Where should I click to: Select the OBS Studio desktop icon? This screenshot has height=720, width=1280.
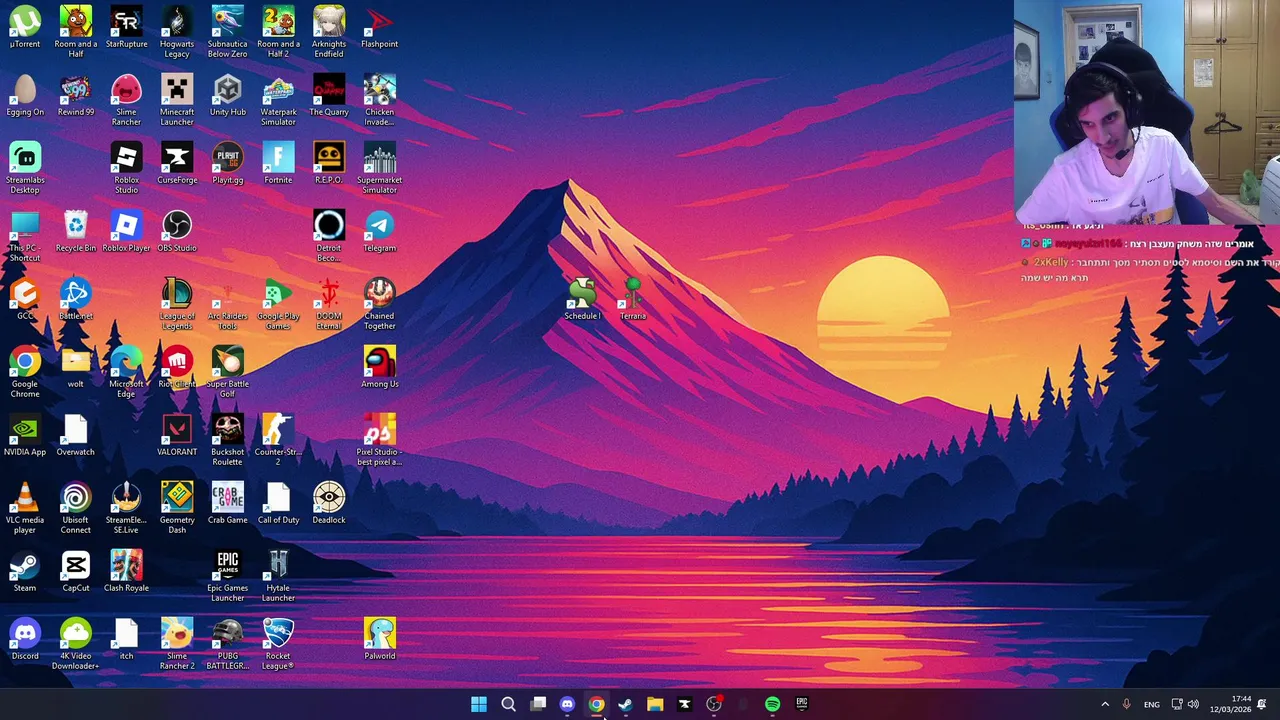click(x=177, y=231)
